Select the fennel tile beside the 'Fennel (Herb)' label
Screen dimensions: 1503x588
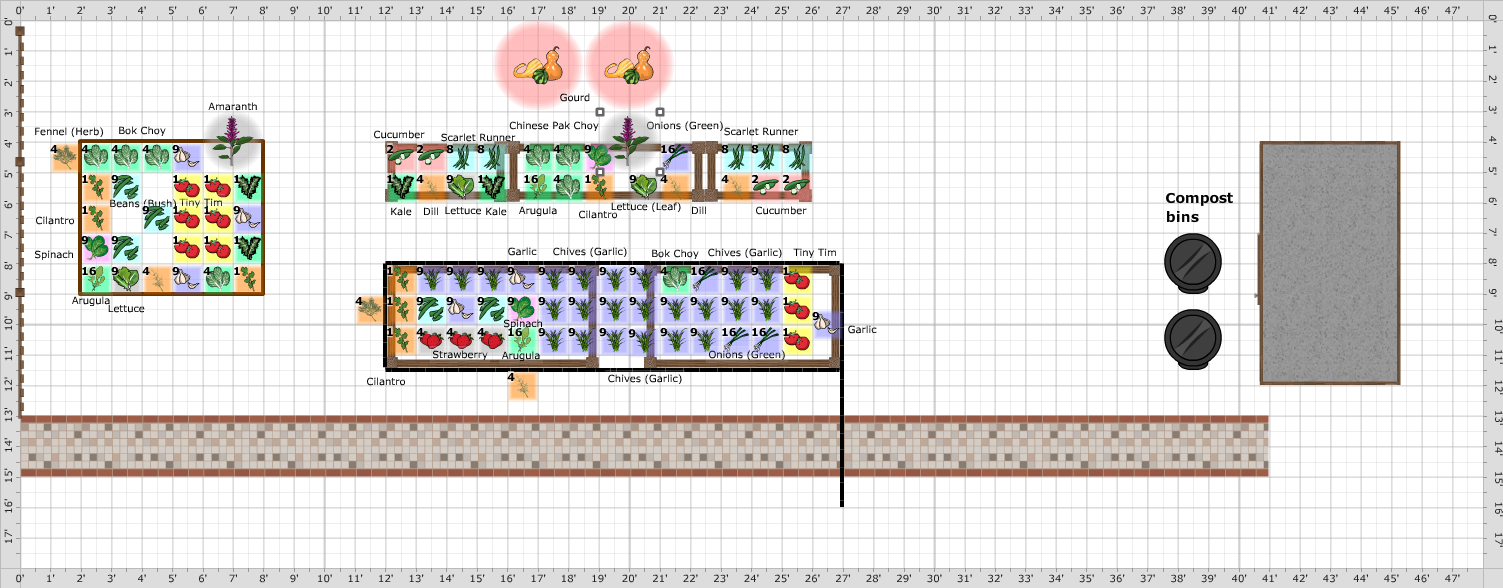[x=65, y=156]
